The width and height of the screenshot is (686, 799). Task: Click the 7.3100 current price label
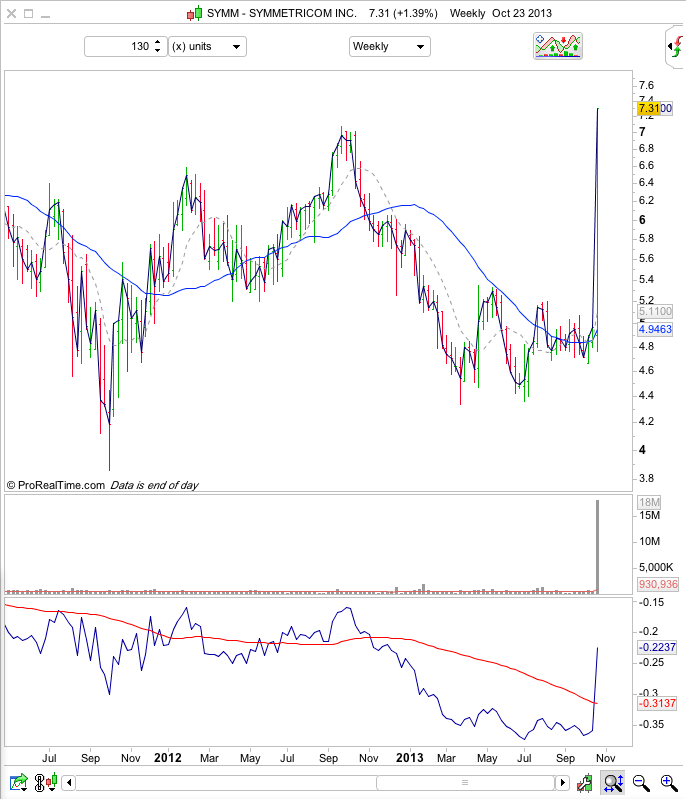[655, 108]
